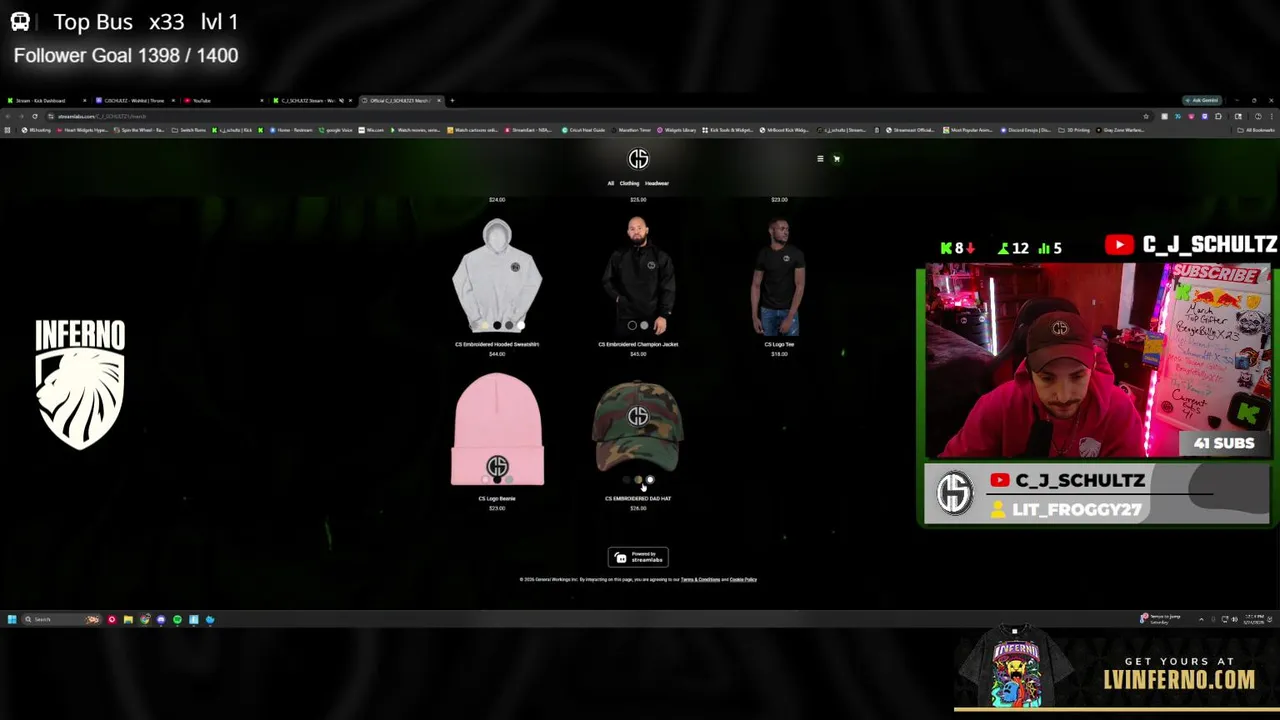Open the Gray Zone Warfare bookmark
Screen dimensions: 1280x720
(x=1121, y=130)
